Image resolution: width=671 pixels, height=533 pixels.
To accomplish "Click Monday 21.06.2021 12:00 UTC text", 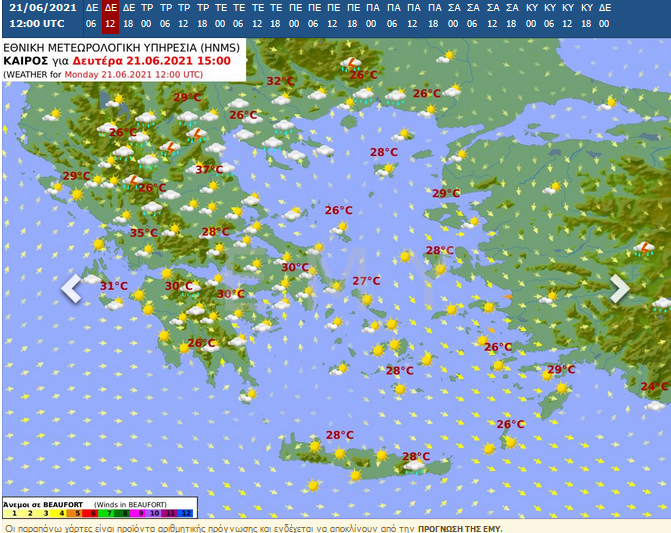I will click(133, 74).
